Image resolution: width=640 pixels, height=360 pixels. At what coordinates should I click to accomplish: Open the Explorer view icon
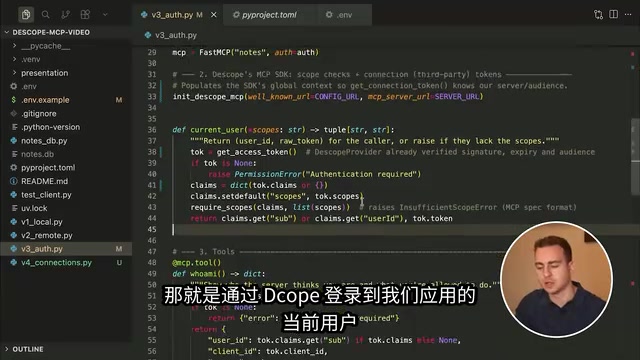coord(26,15)
